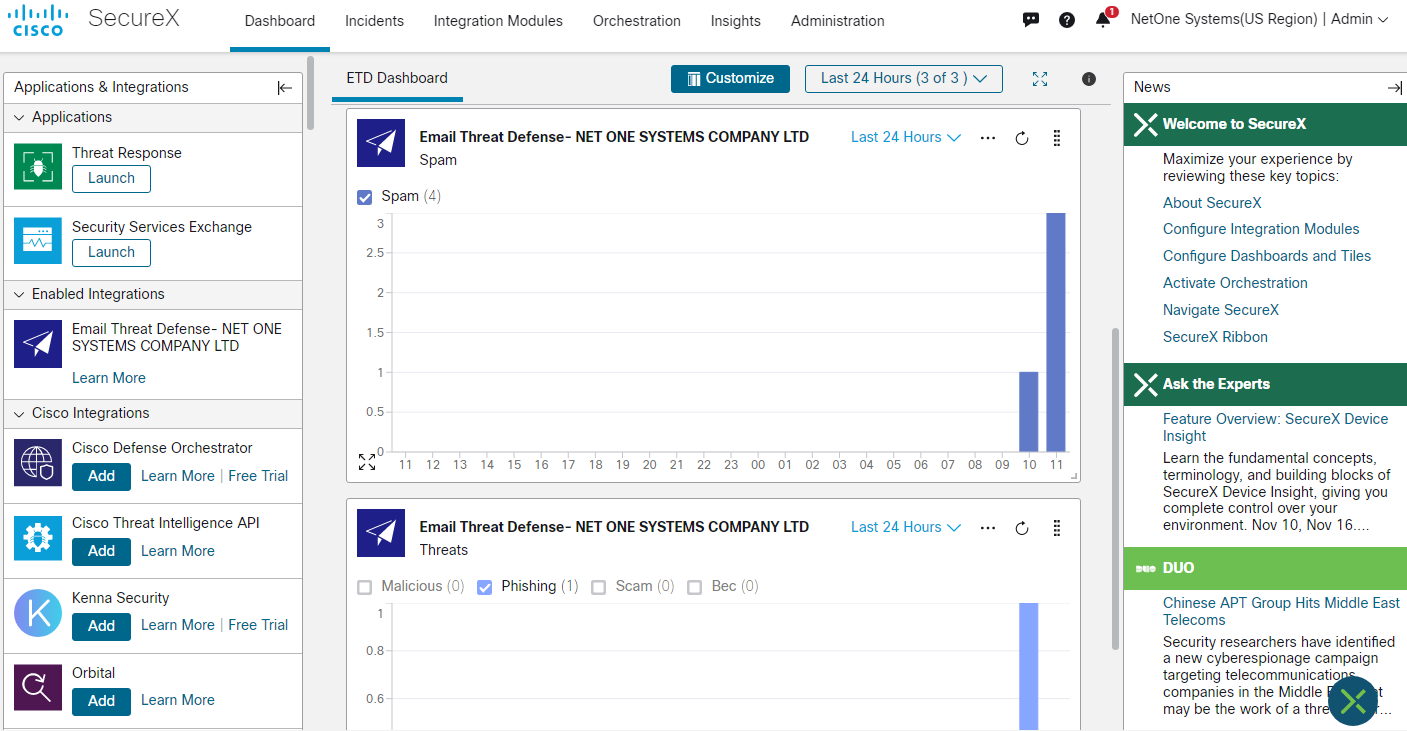Click the left panel scrollbar thumb
Screen dimensions: 1407x731
click(311, 93)
